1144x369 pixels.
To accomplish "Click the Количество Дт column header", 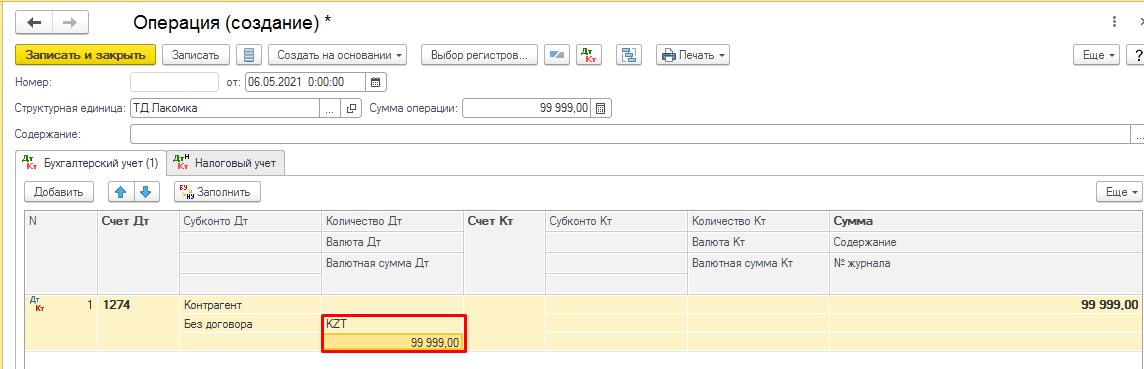I will pos(393,221).
